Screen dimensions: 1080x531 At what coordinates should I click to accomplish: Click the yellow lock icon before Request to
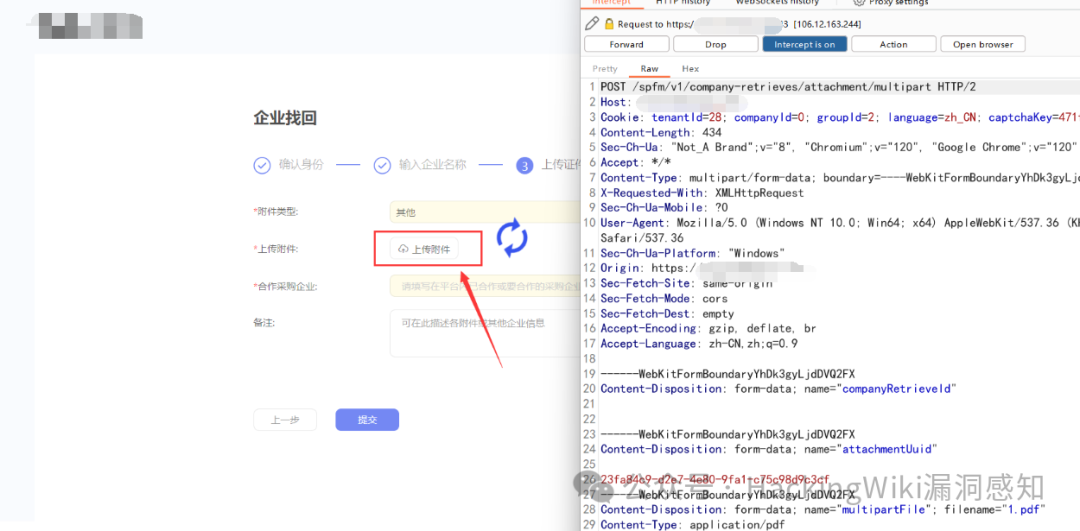point(609,24)
